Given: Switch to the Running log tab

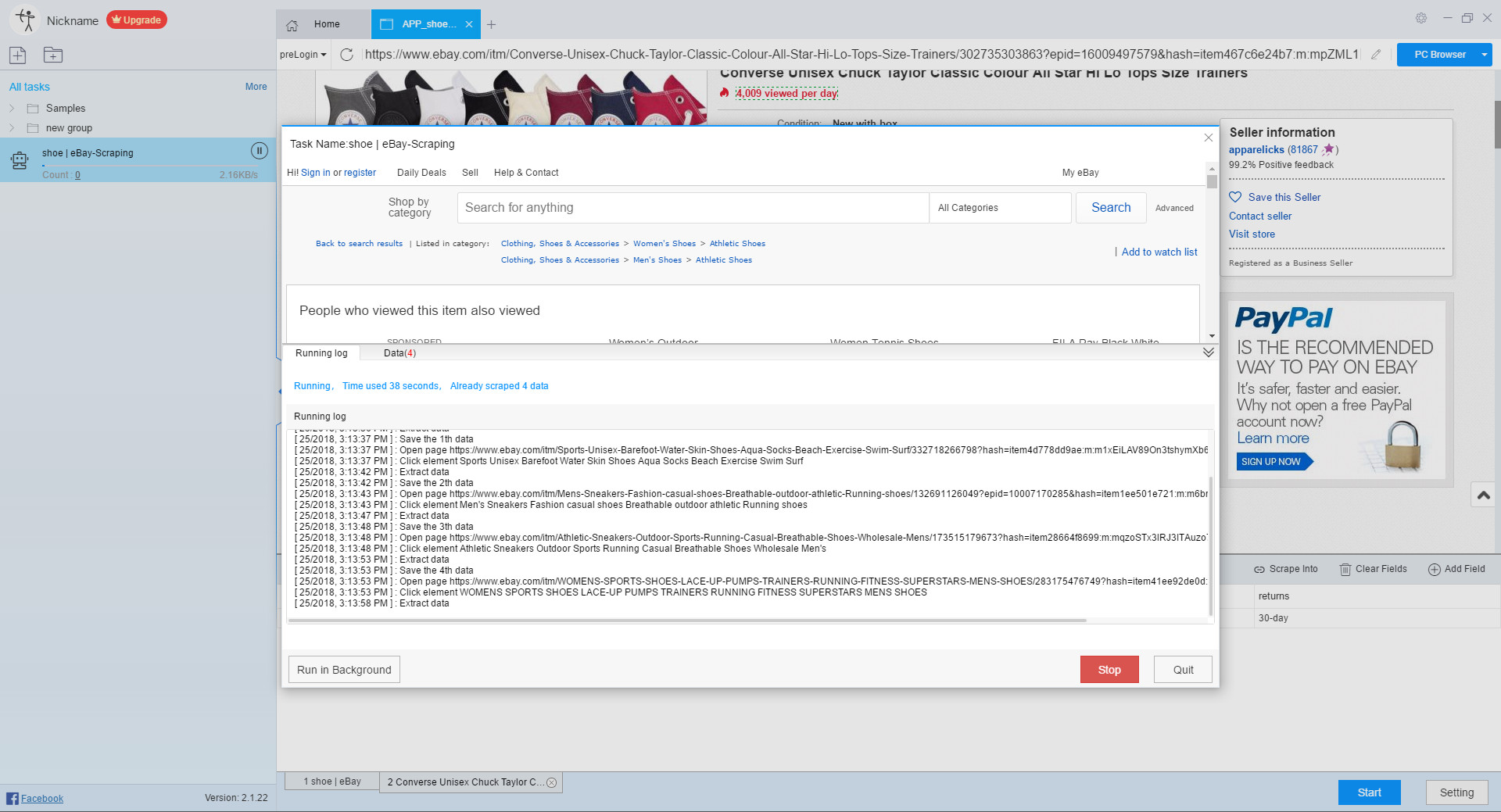Looking at the screenshot, I should click(x=321, y=353).
